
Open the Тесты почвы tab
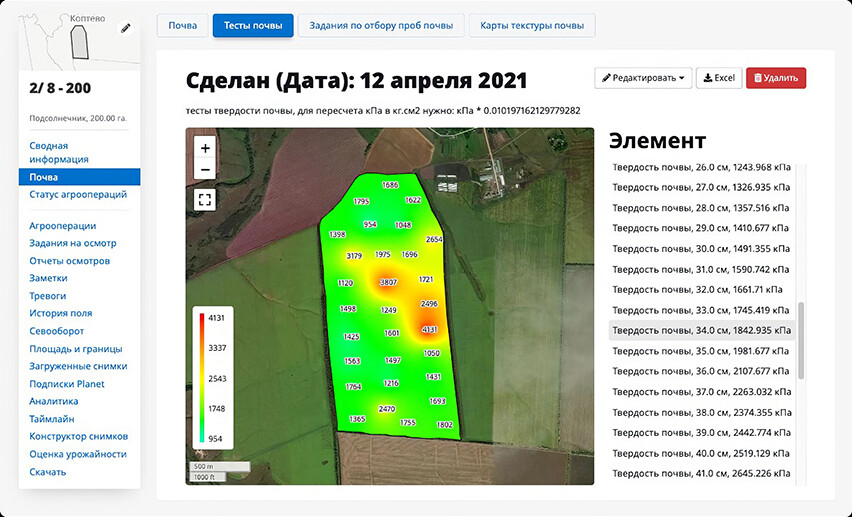tap(253, 26)
